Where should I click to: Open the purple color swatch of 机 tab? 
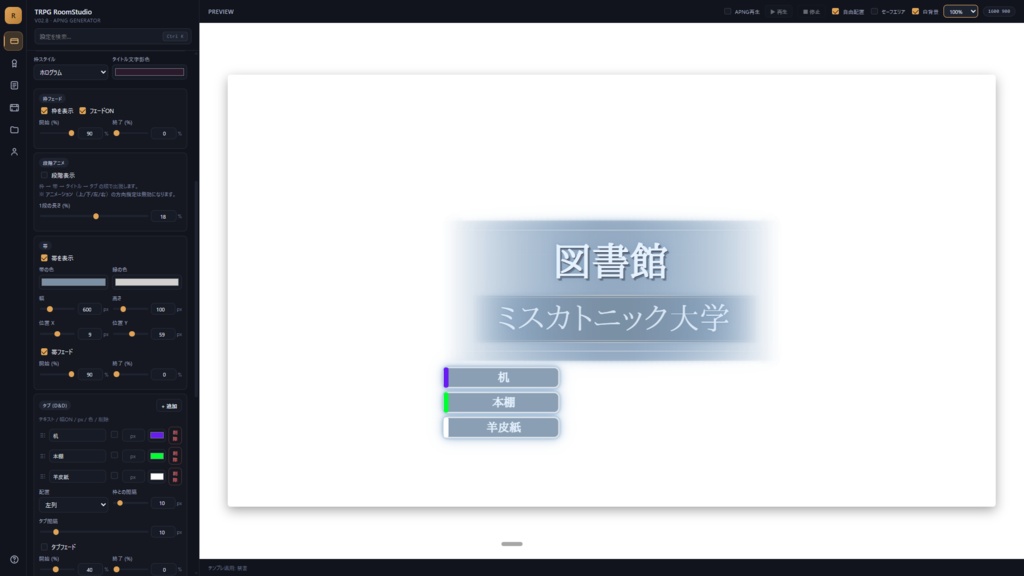click(x=157, y=436)
